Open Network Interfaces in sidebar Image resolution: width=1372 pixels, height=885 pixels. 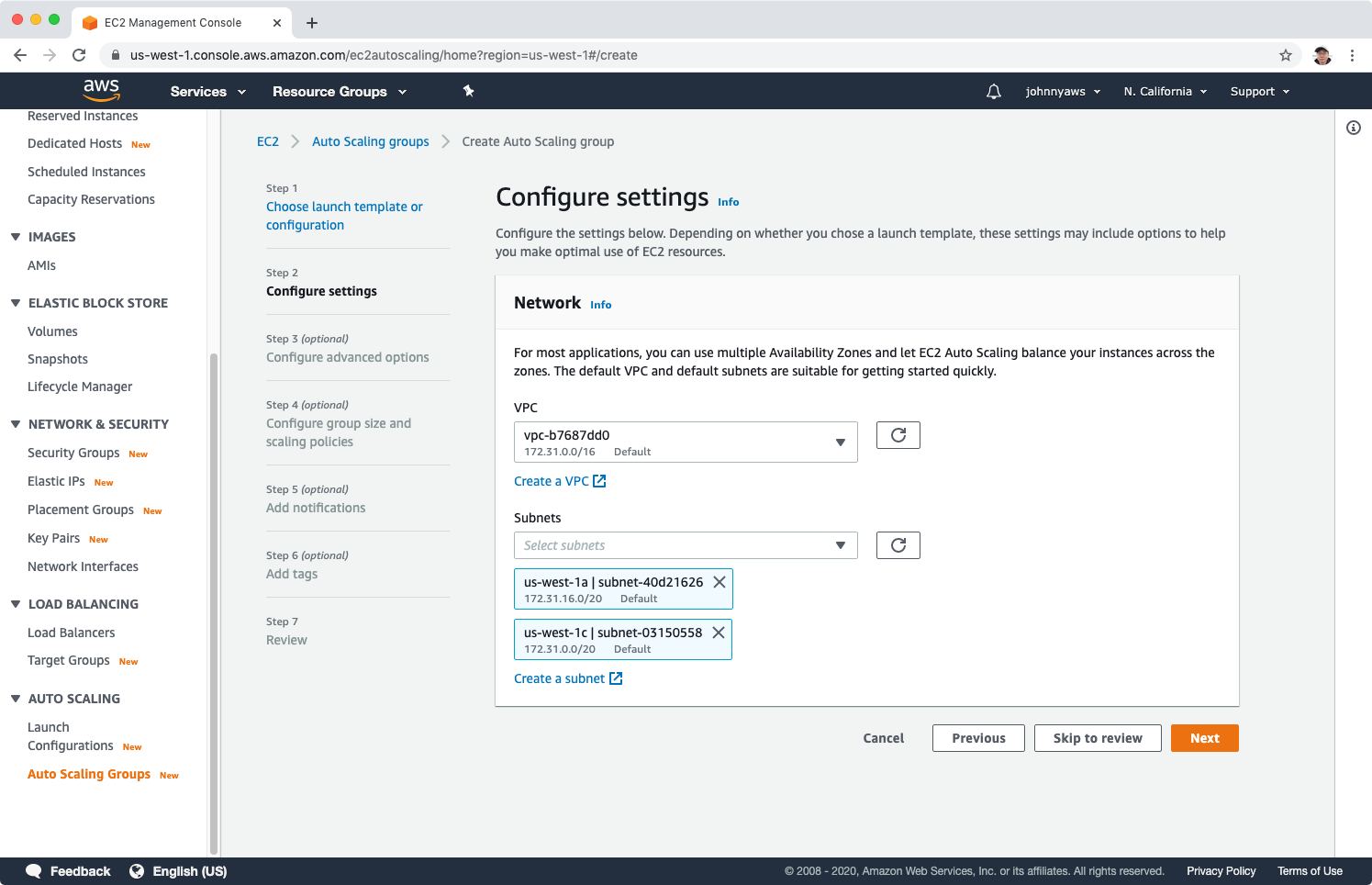(83, 566)
